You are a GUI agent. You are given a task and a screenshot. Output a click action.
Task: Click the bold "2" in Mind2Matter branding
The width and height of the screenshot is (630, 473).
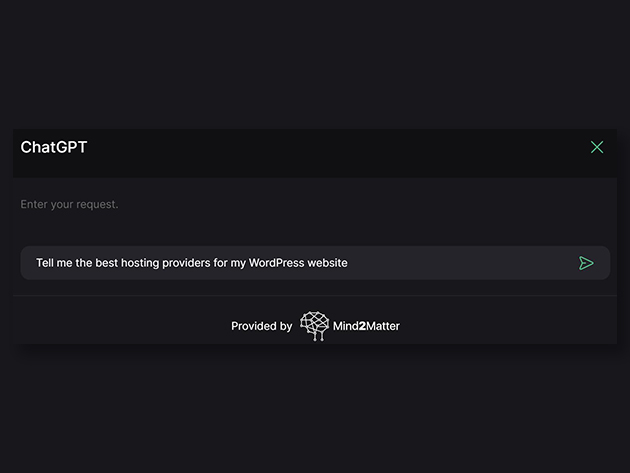point(362,326)
